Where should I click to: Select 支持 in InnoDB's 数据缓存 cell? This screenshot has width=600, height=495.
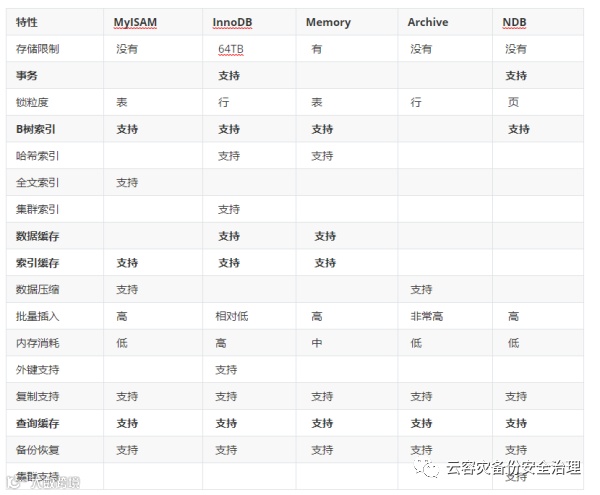(229, 236)
